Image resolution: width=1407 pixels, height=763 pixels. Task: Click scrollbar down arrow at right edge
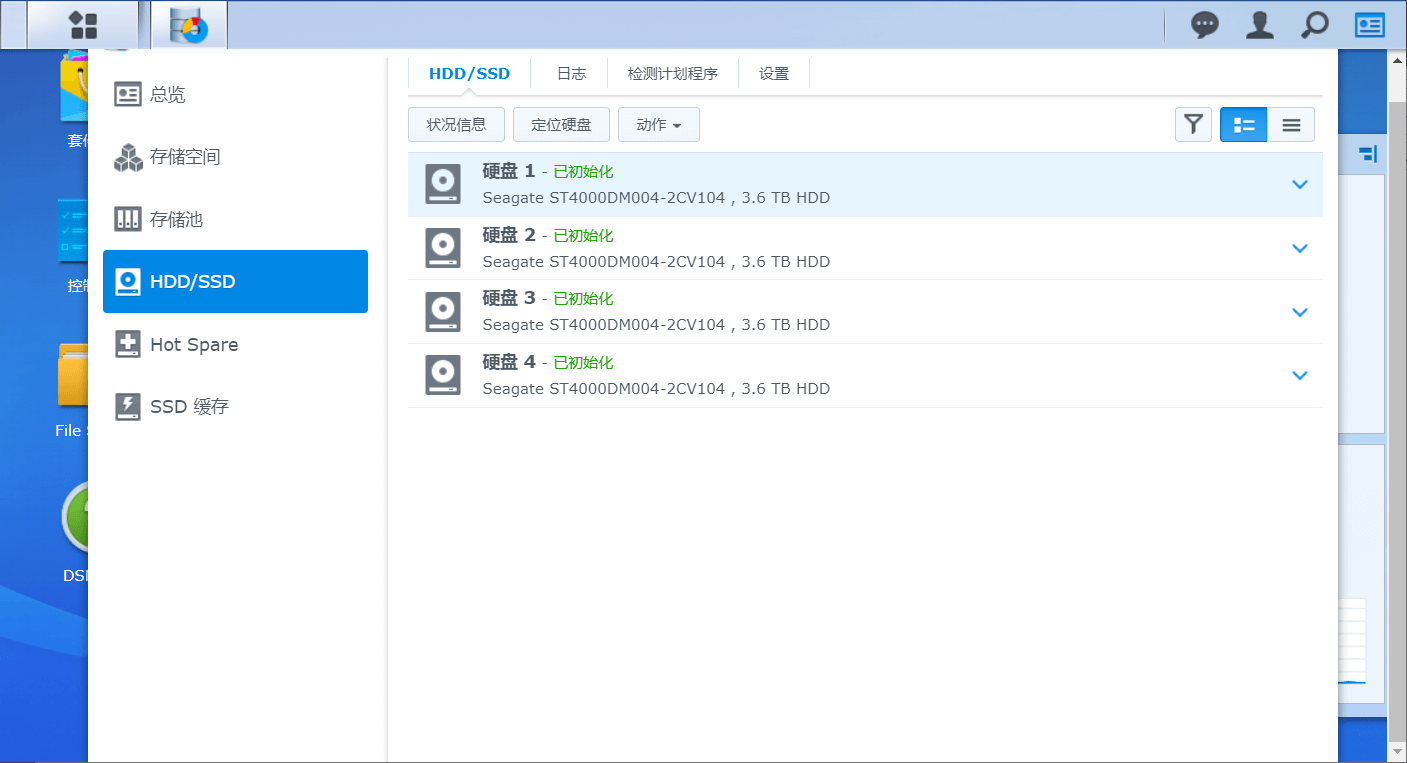click(1397, 751)
